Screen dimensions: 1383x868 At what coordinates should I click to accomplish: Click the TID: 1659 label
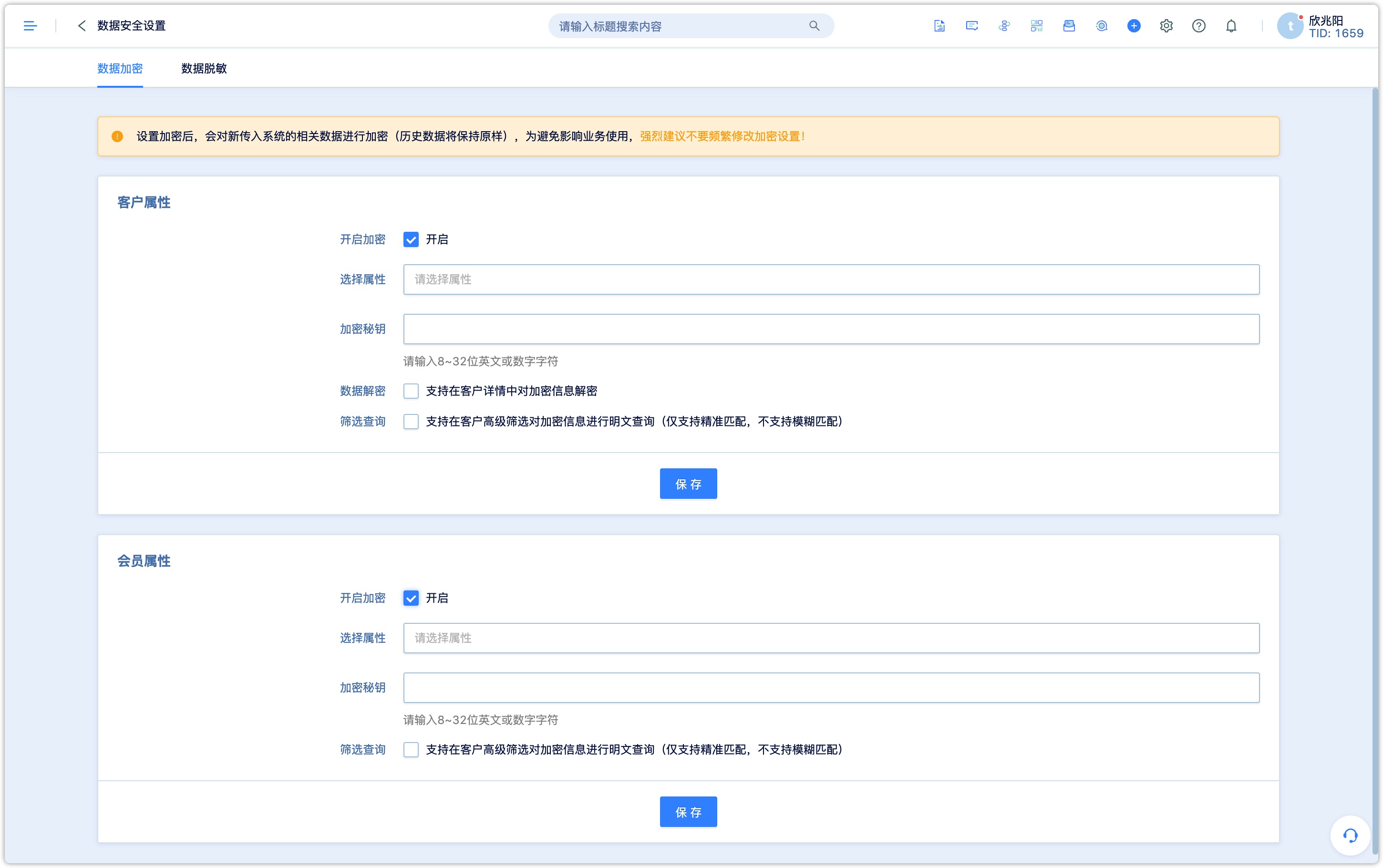coord(1336,33)
